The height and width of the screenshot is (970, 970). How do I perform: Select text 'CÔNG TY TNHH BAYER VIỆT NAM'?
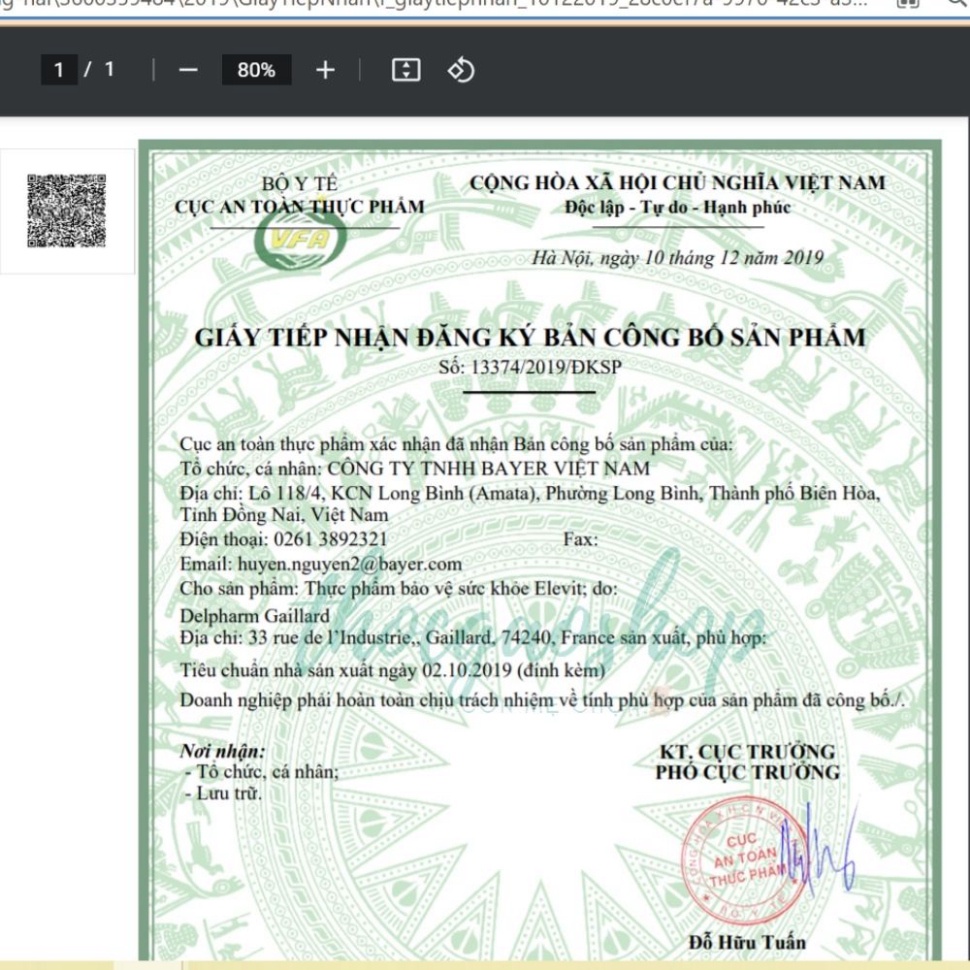pos(489,468)
